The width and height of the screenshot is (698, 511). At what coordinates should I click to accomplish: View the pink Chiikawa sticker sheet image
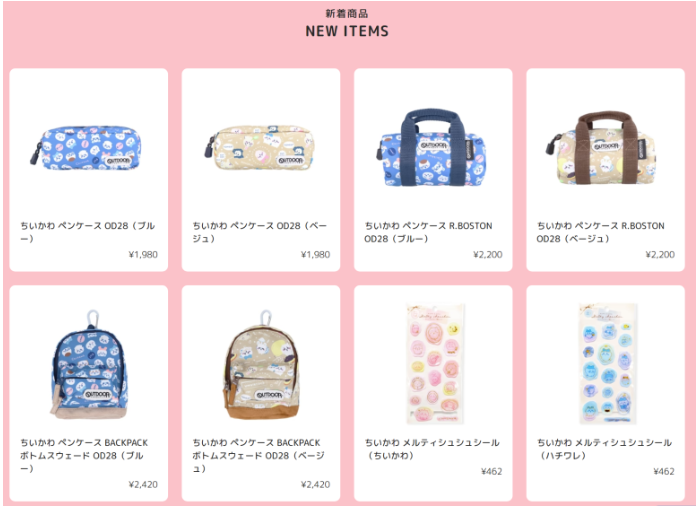[x=436, y=364]
